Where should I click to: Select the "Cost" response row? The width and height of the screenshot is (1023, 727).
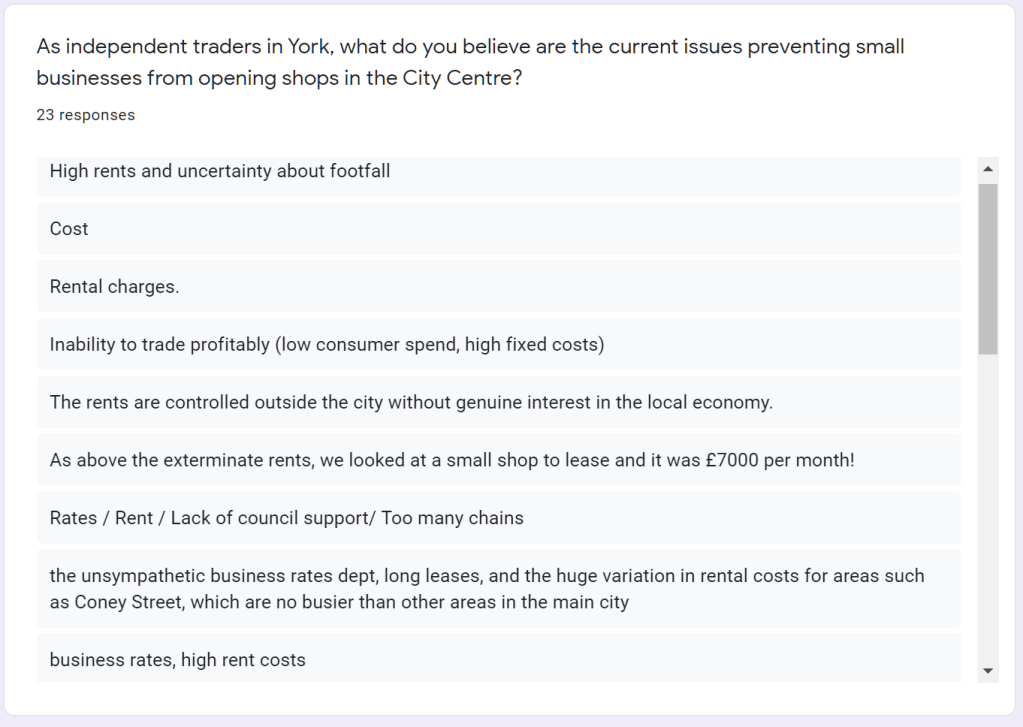pos(69,229)
